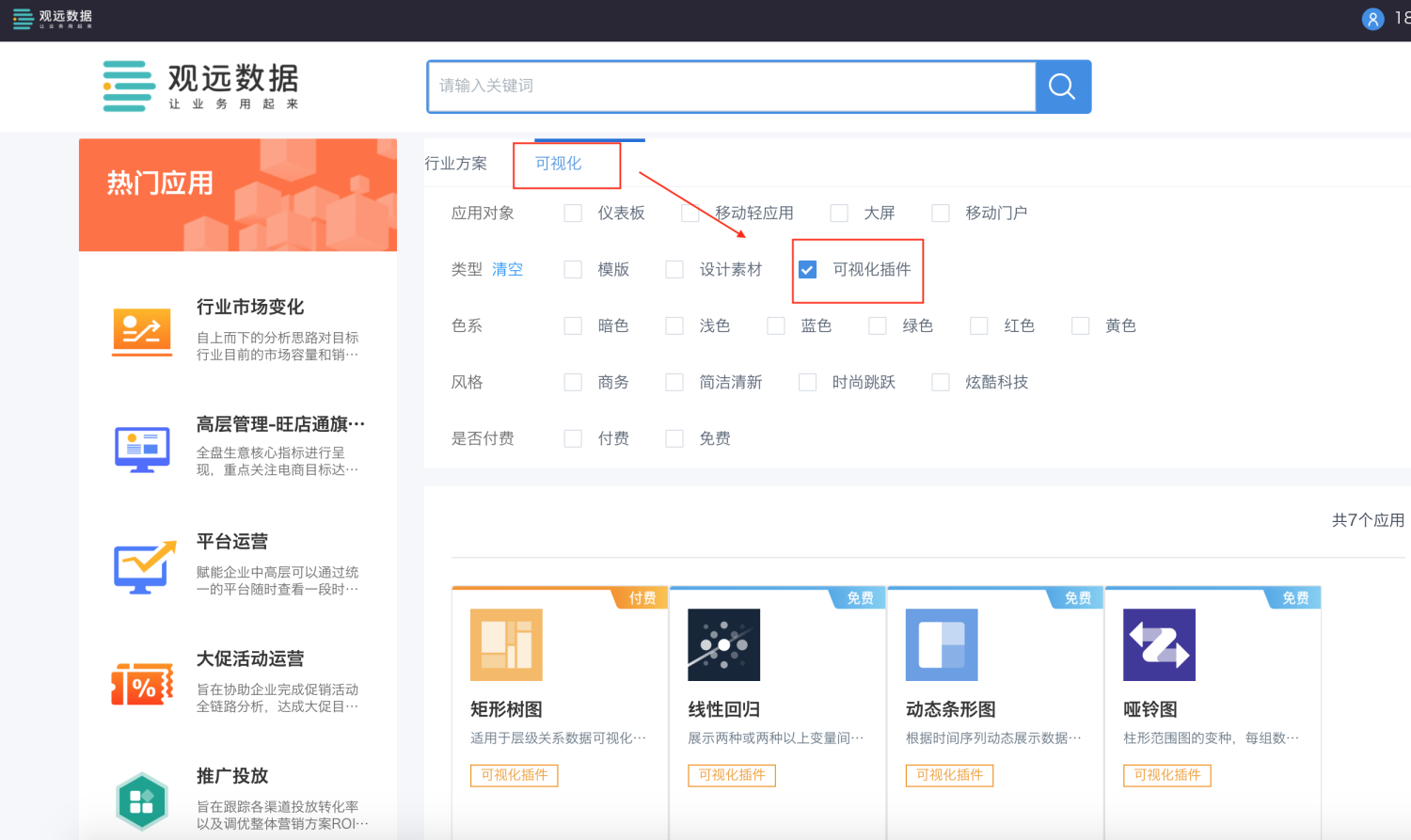Open the 高层管理-旺店通旗 app icon
Screen dimensions: 1411x840
tap(142, 450)
